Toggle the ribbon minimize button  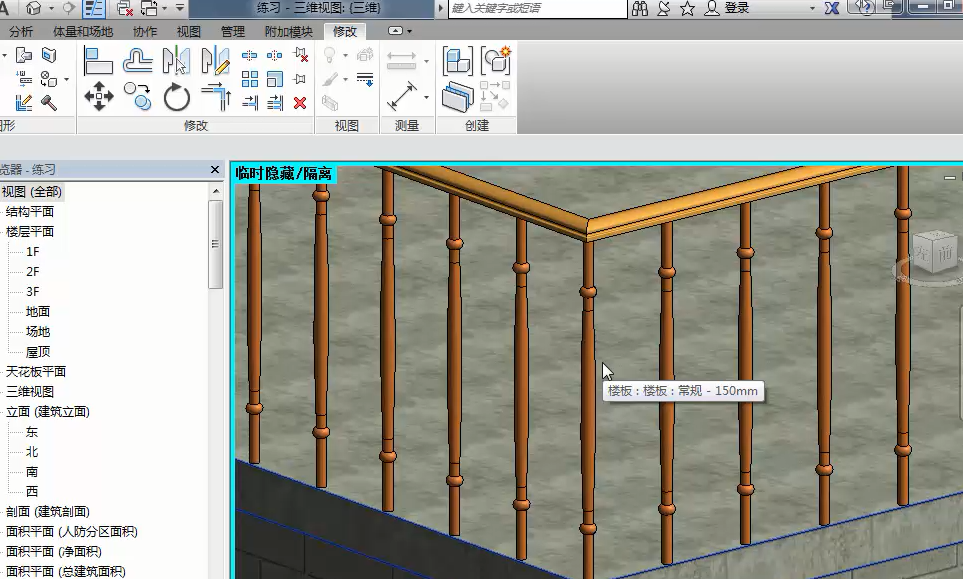pyautogui.click(x=397, y=32)
